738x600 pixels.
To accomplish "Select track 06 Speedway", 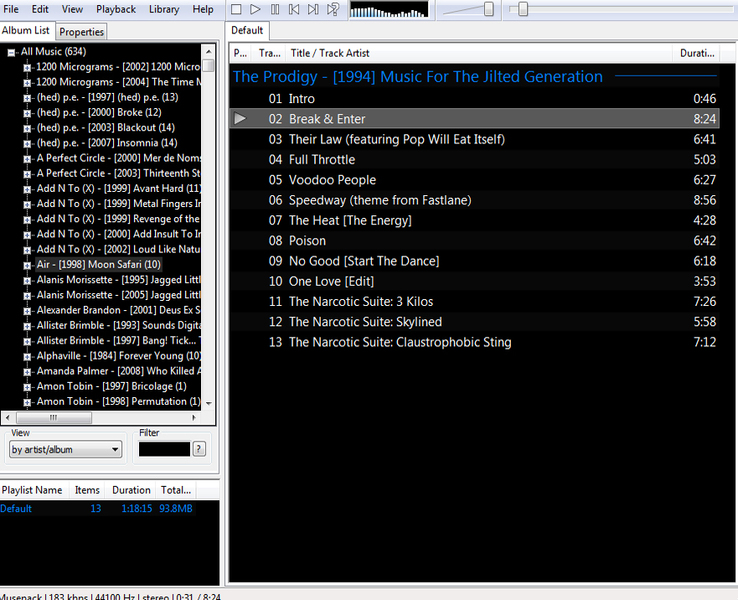I will (474, 200).
